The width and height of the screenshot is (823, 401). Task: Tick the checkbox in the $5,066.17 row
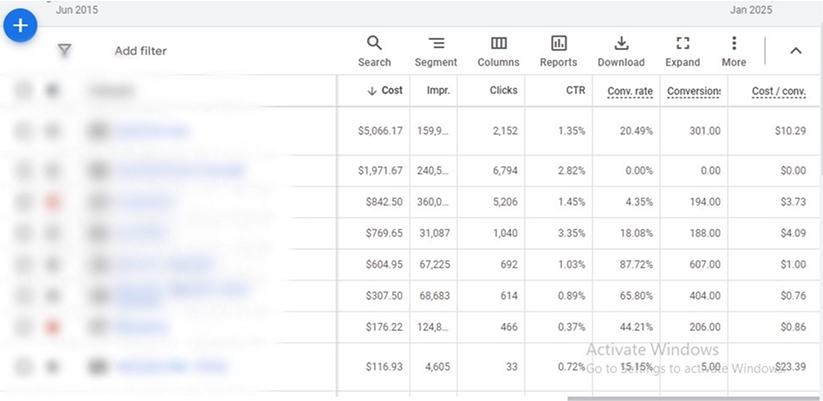tap(24, 130)
